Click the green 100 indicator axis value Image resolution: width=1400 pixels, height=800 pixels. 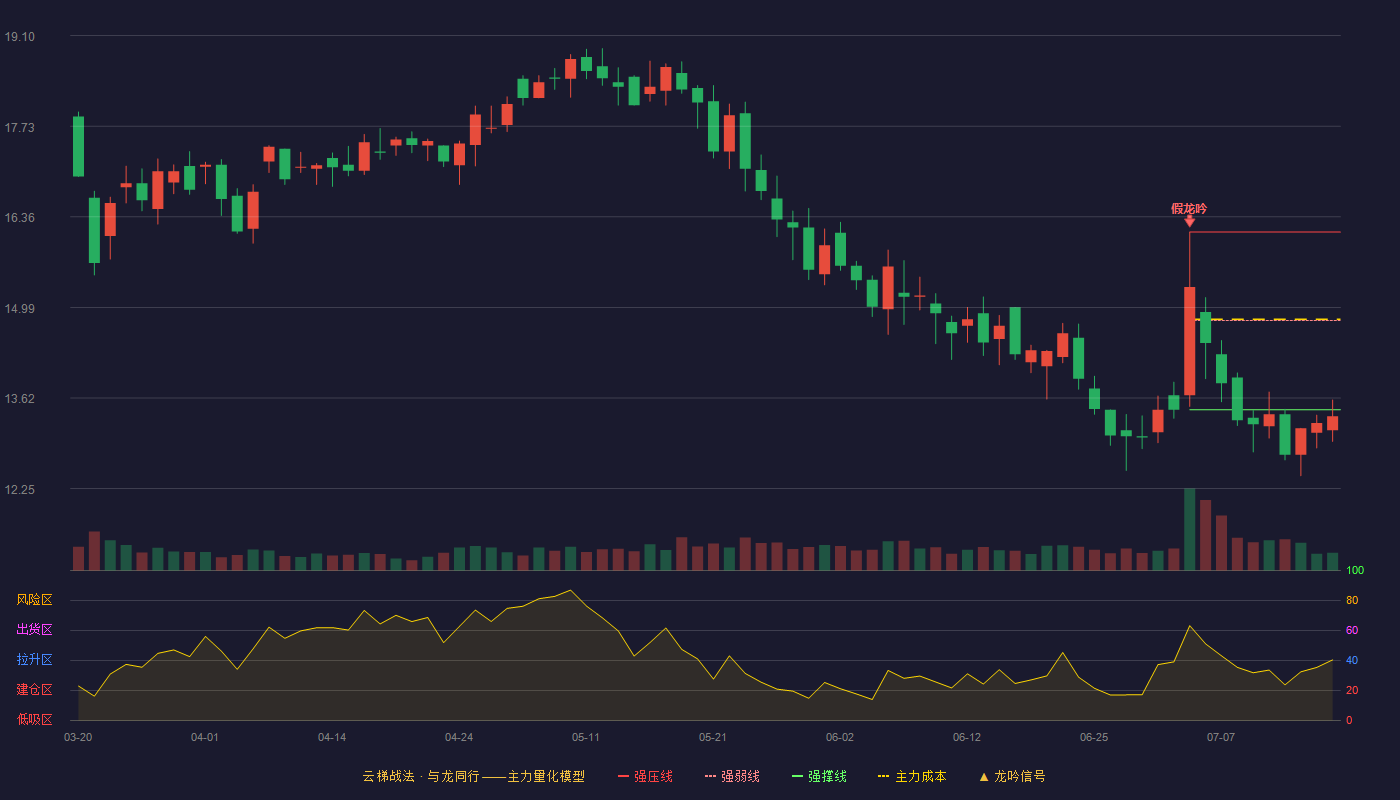click(1355, 570)
